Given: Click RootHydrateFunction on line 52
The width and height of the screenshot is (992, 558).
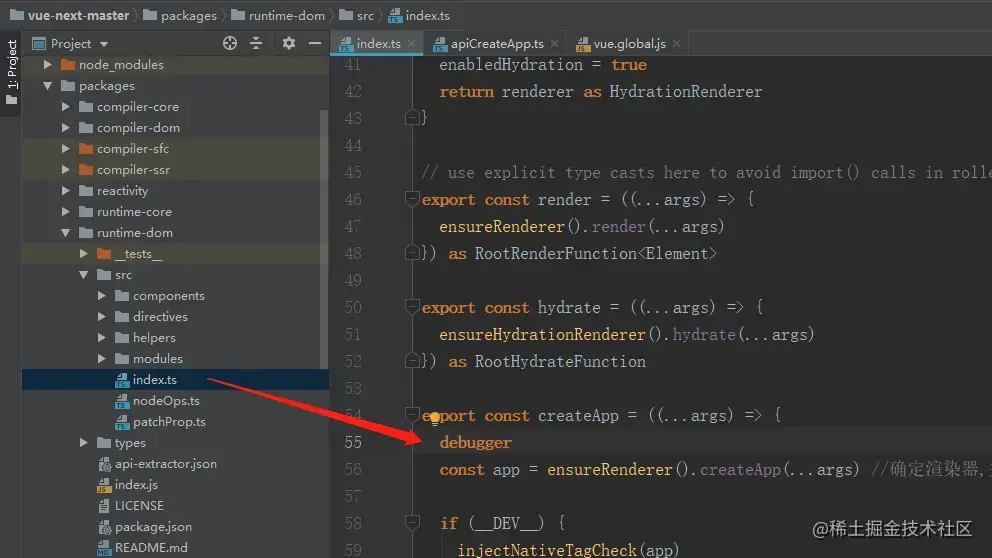Looking at the screenshot, I should pos(560,361).
